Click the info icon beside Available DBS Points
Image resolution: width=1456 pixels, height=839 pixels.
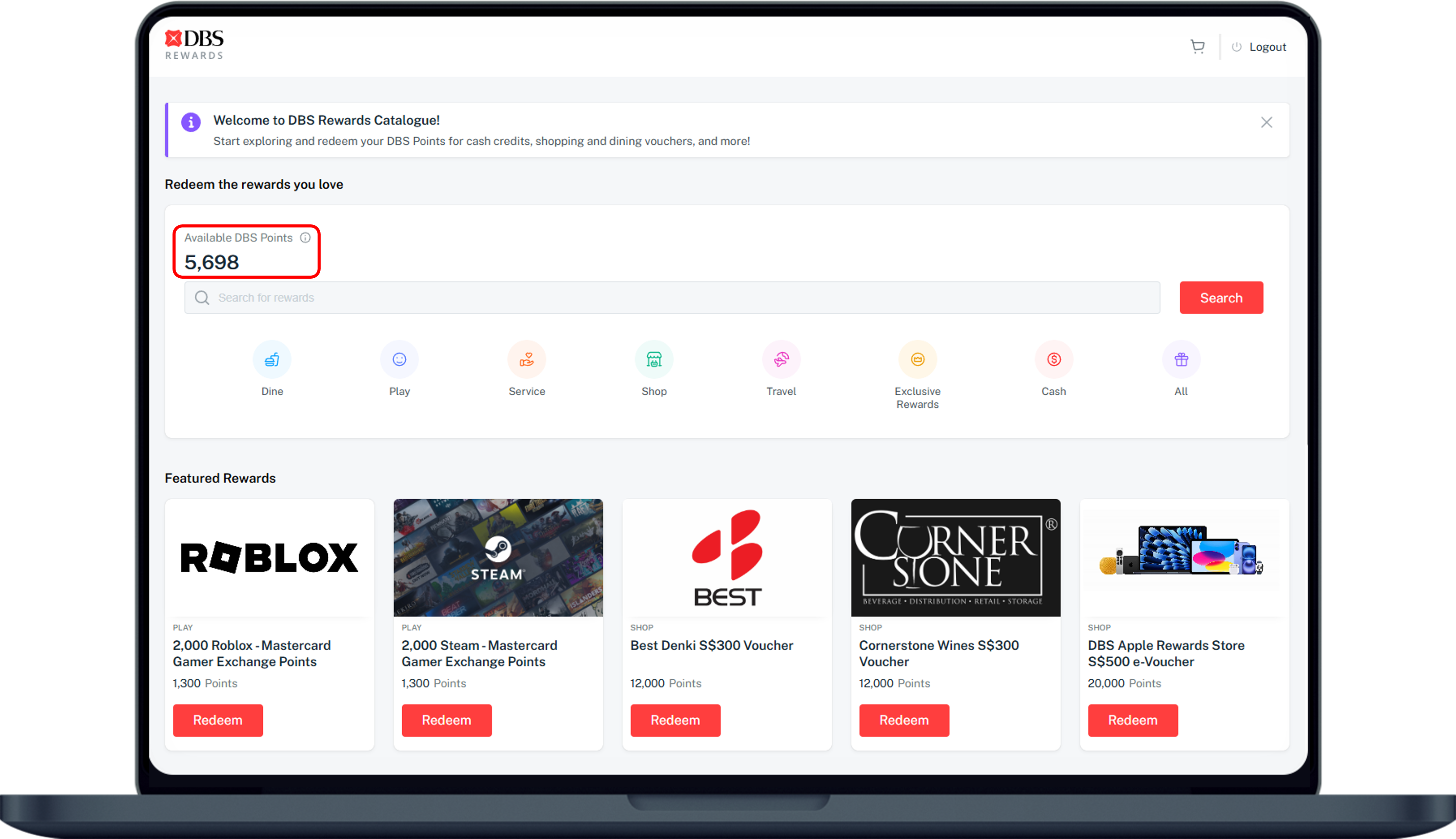point(305,237)
